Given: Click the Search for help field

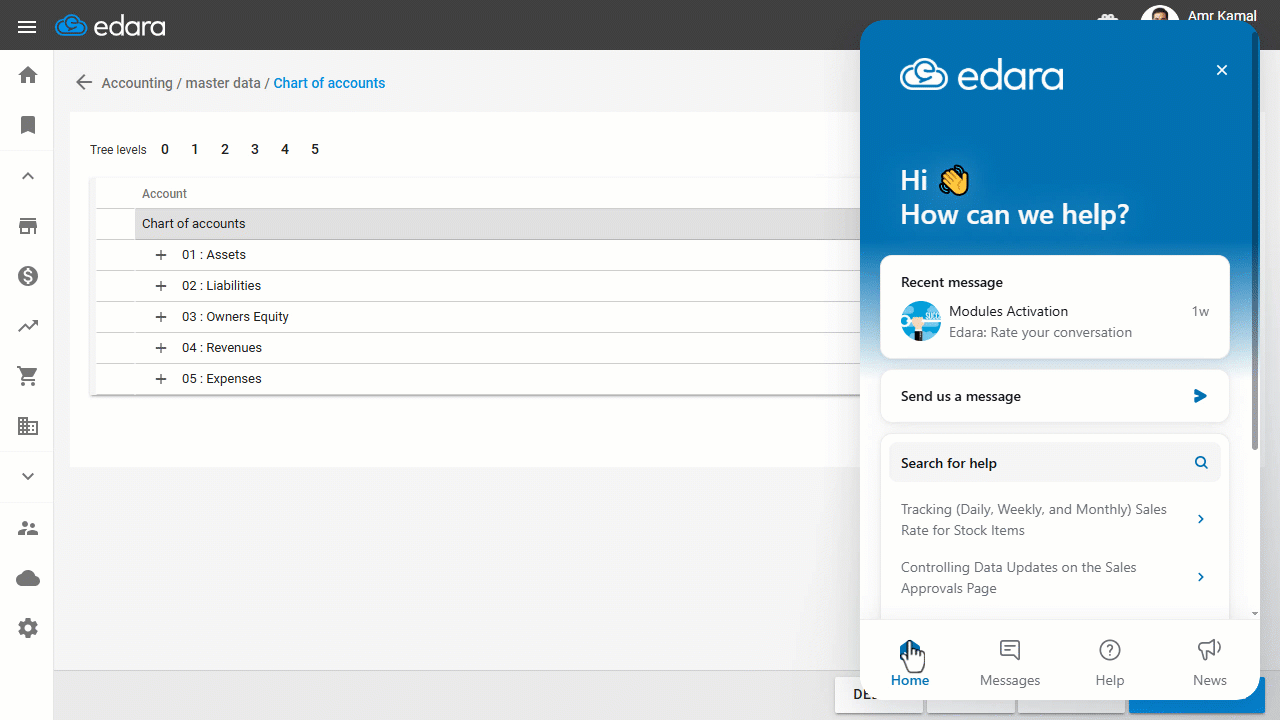Looking at the screenshot, I should (1054, 463).
